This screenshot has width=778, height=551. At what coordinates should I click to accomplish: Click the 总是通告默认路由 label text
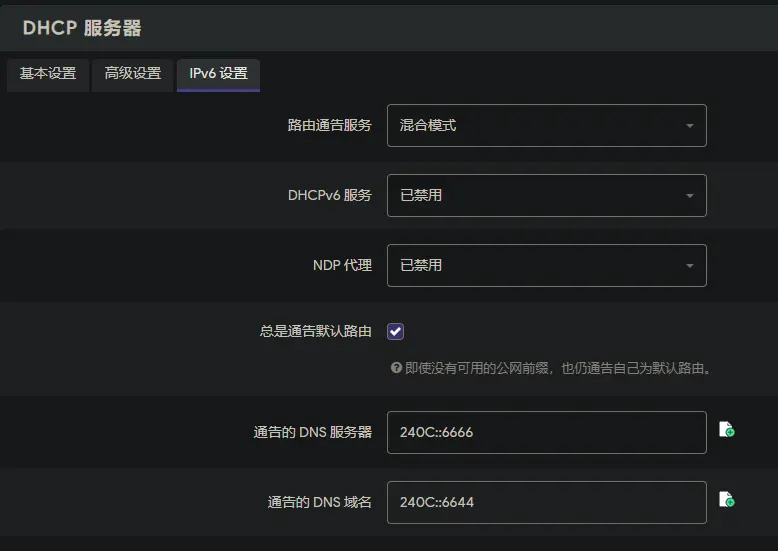pos(315,331)
